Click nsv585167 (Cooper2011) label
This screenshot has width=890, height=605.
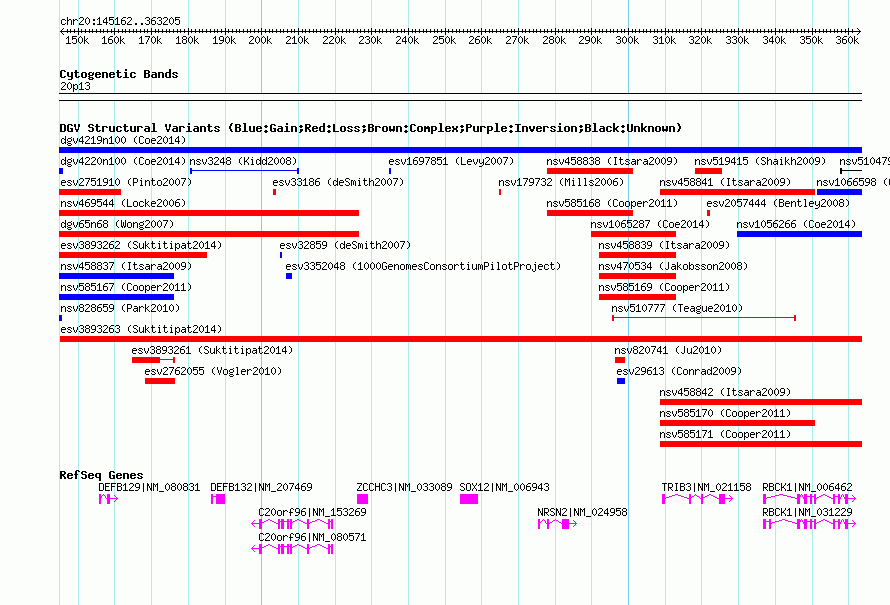(x=126, y=287)
